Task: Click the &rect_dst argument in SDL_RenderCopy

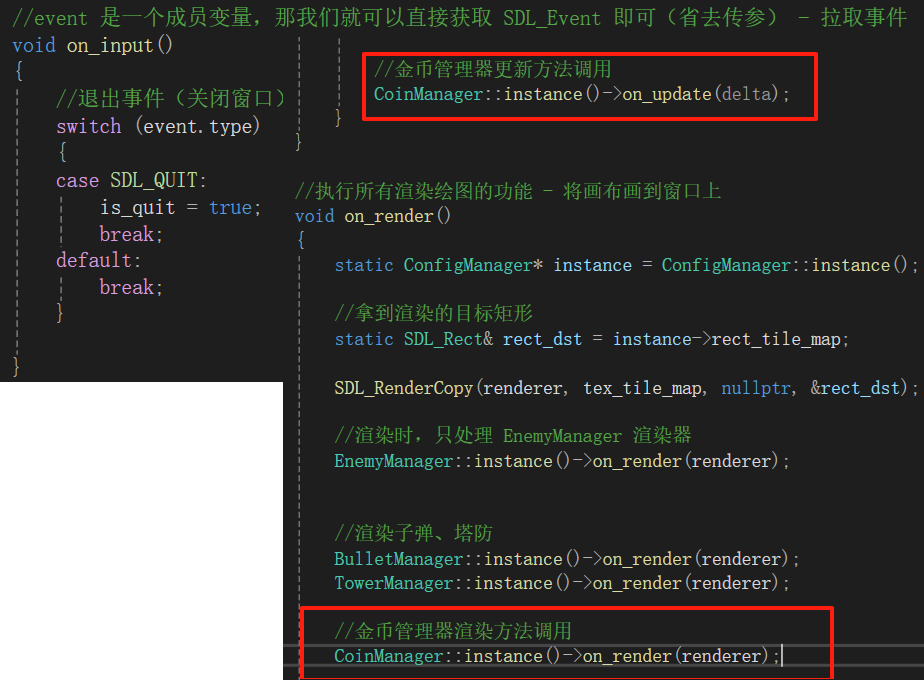Action: [856, 388]
